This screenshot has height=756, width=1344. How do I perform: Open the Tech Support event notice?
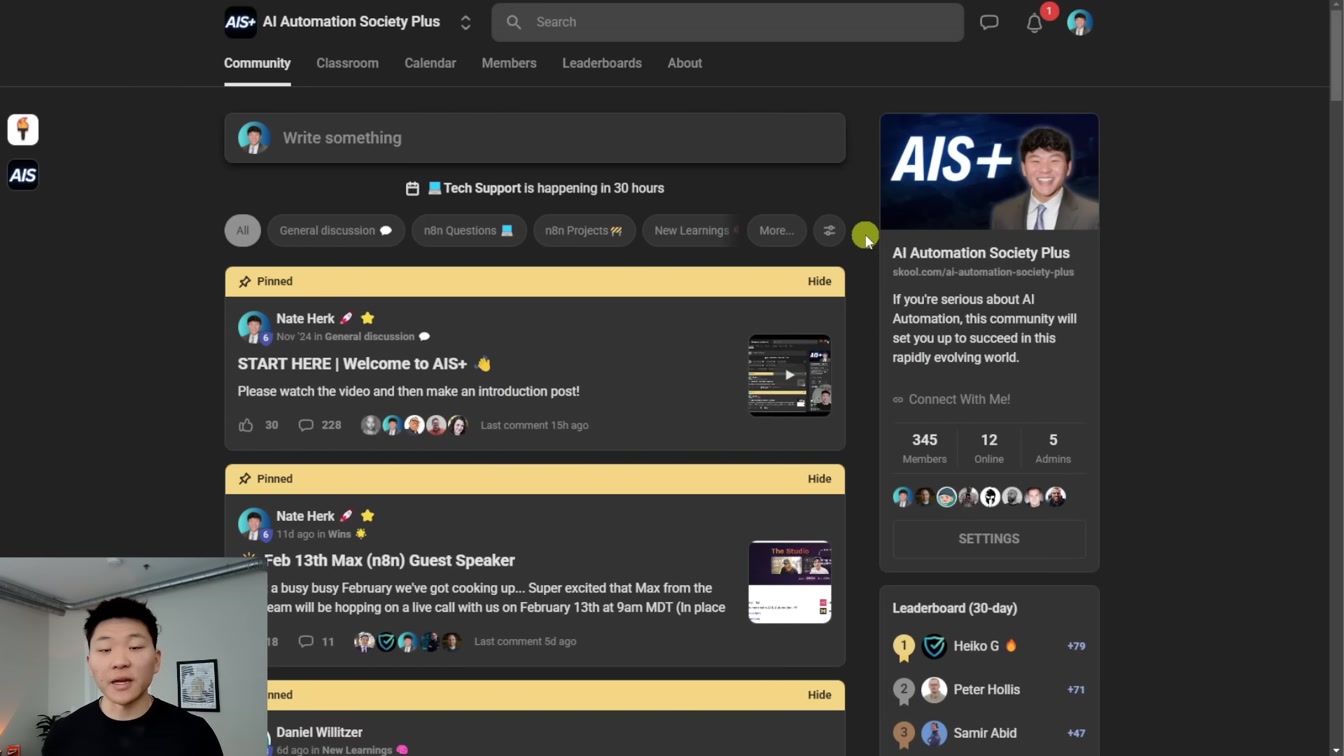tap(545, 188)
